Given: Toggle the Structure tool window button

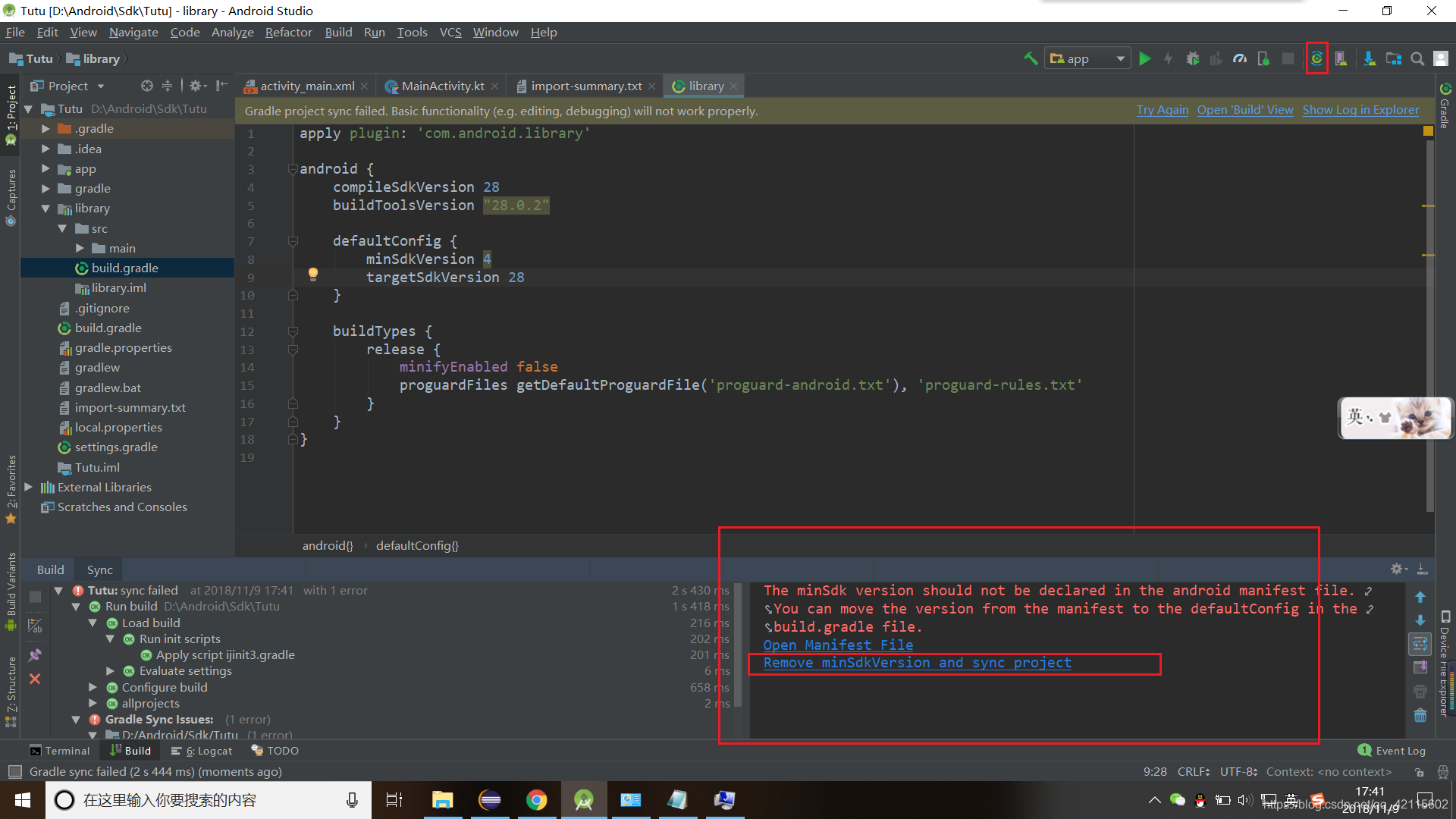Looking at the screenshot, I should coord(11,692).
